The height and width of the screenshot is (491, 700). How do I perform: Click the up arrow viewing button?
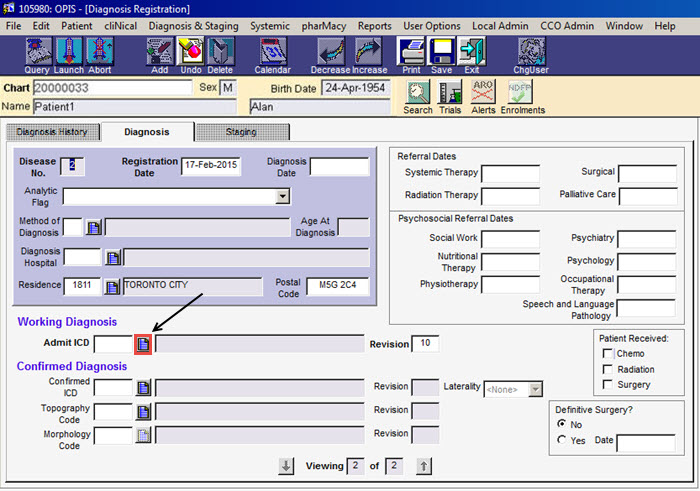(x=423, y=466)
